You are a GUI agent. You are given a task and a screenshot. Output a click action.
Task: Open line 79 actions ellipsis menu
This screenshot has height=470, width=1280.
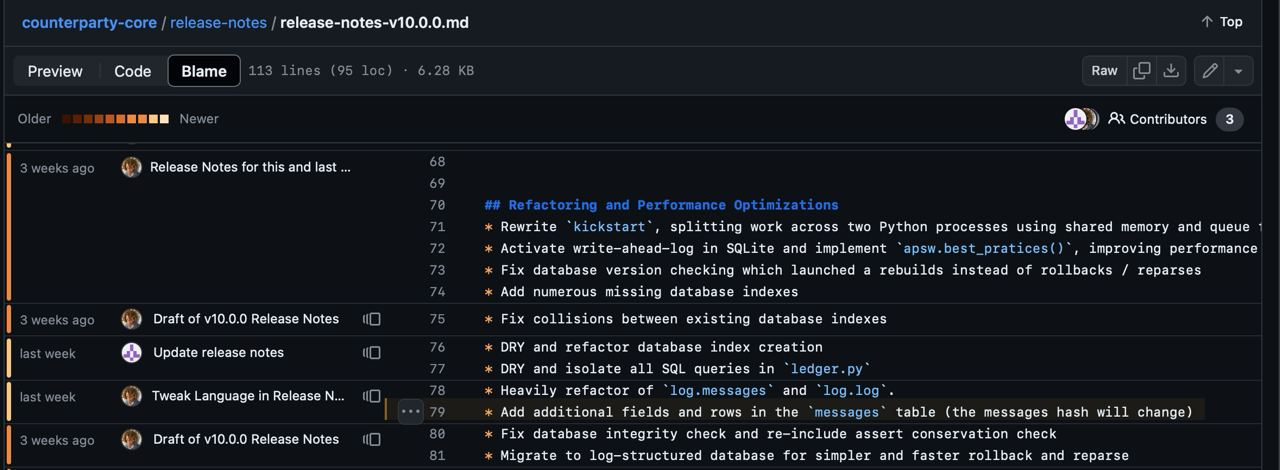[410, 411]
